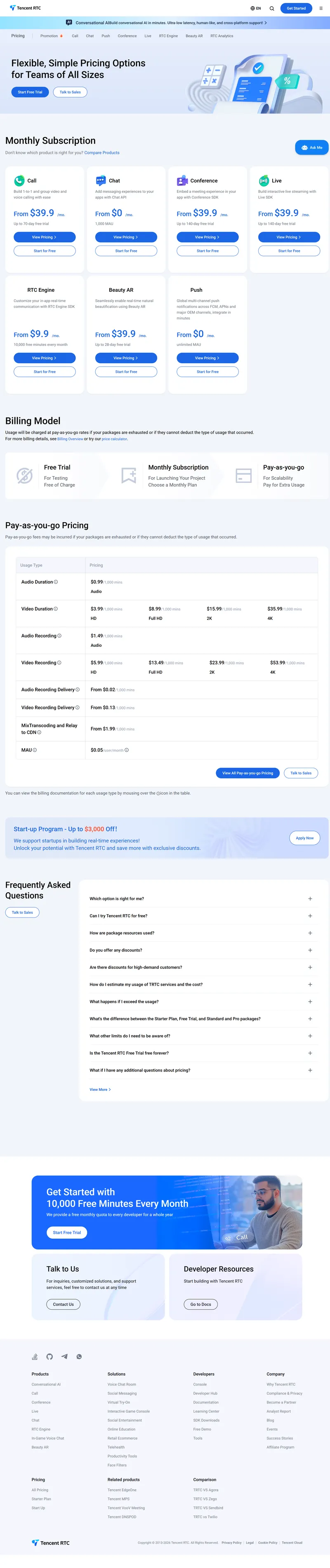
Task: Open GitHub icon in footer
Action: pyautogui.click(x=49, y=1357)
